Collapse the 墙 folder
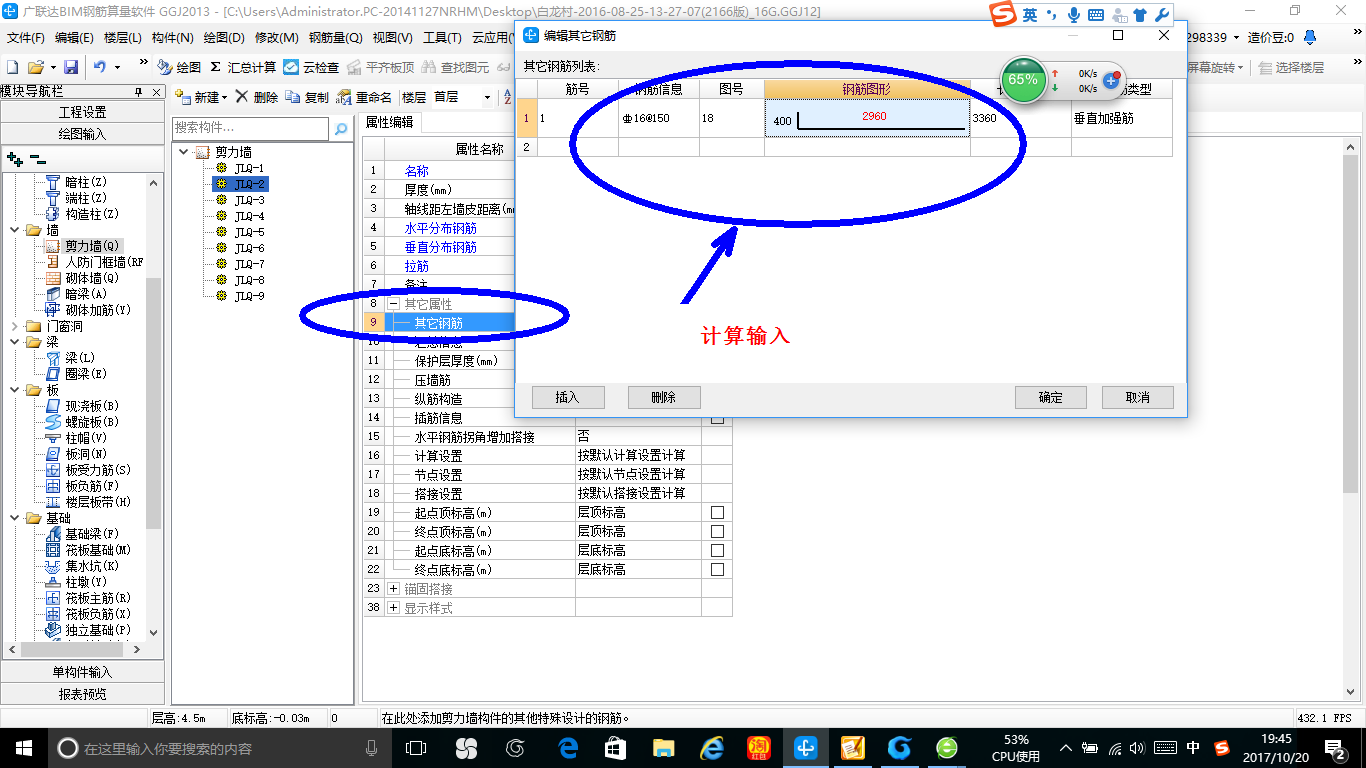This screenshot has height=768, width=1366. 13,230
